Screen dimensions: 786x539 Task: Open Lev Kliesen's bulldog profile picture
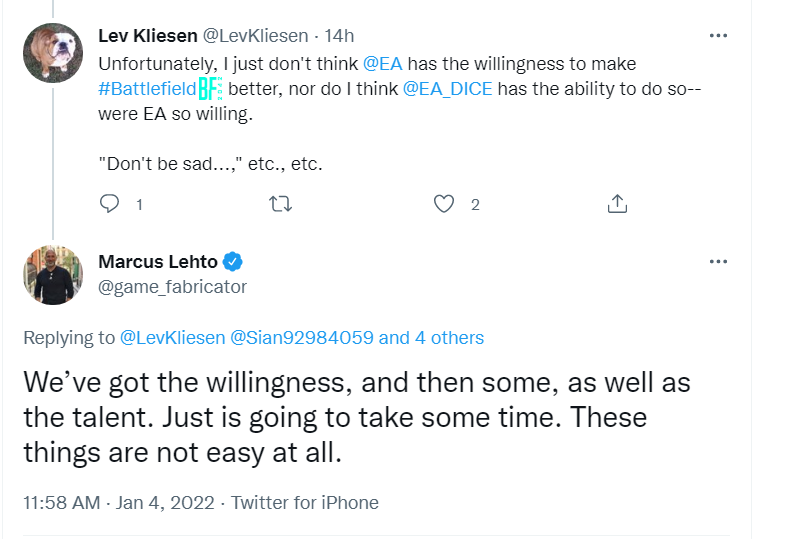(52, 54)
